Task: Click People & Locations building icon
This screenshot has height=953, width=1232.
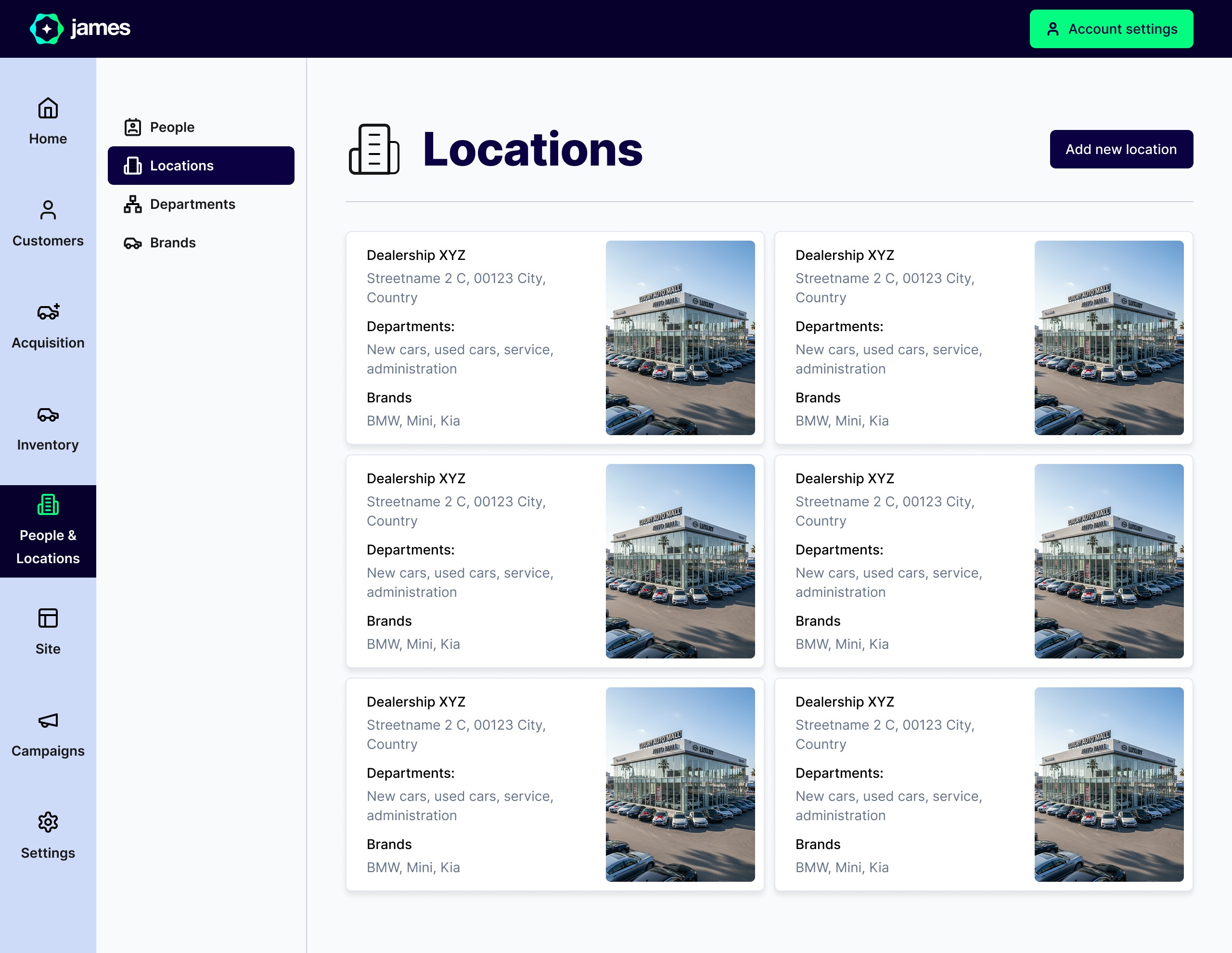Action: pos(48,505)
